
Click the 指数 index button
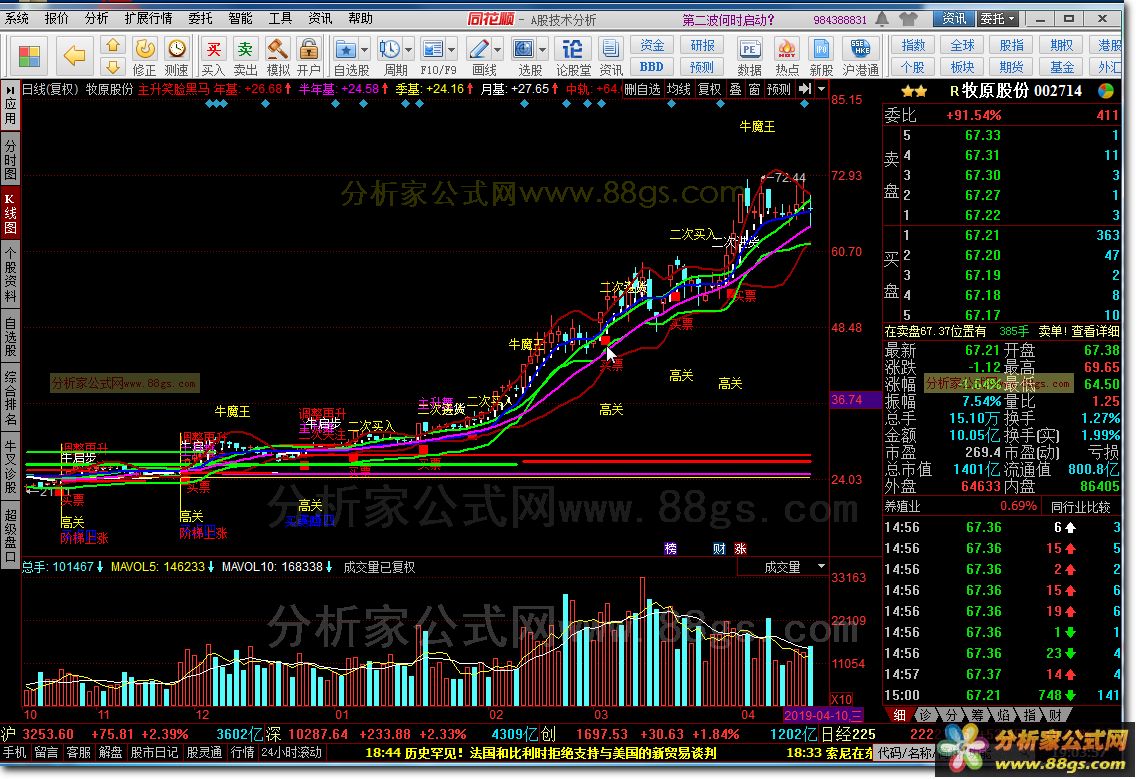point(912,46)
